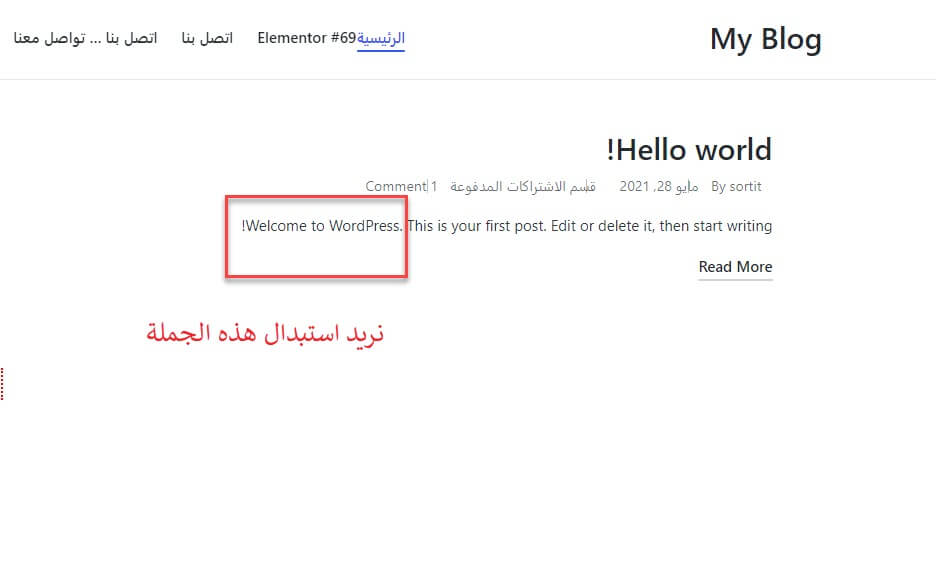Click the 'Edit or delete it' excerpt phrase
936x572 pixels.
pos(603,226)
